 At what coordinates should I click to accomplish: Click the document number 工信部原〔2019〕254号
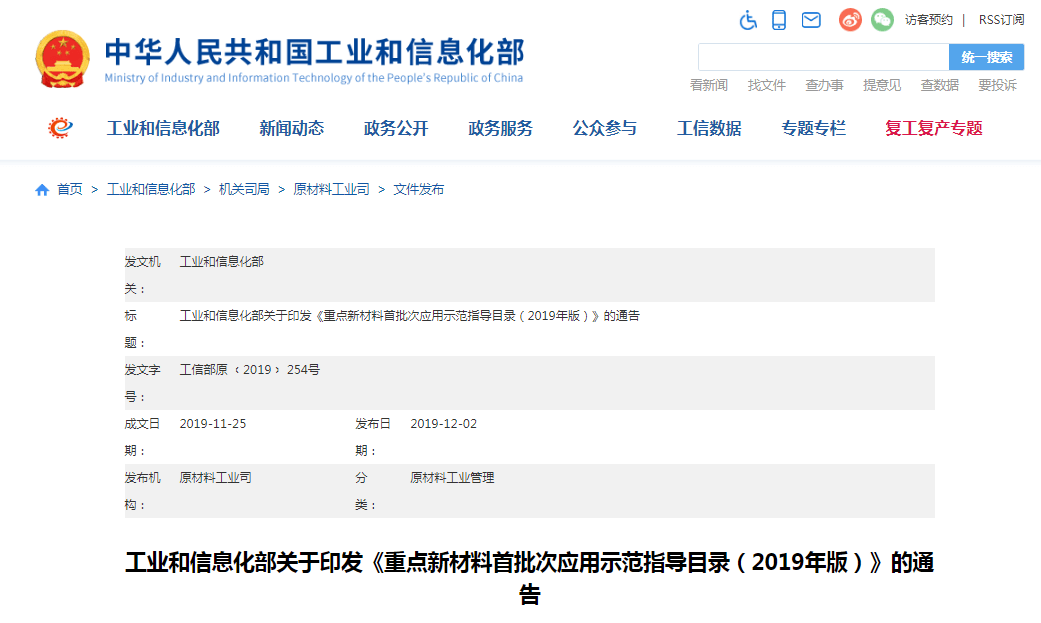tap(250, 369)
